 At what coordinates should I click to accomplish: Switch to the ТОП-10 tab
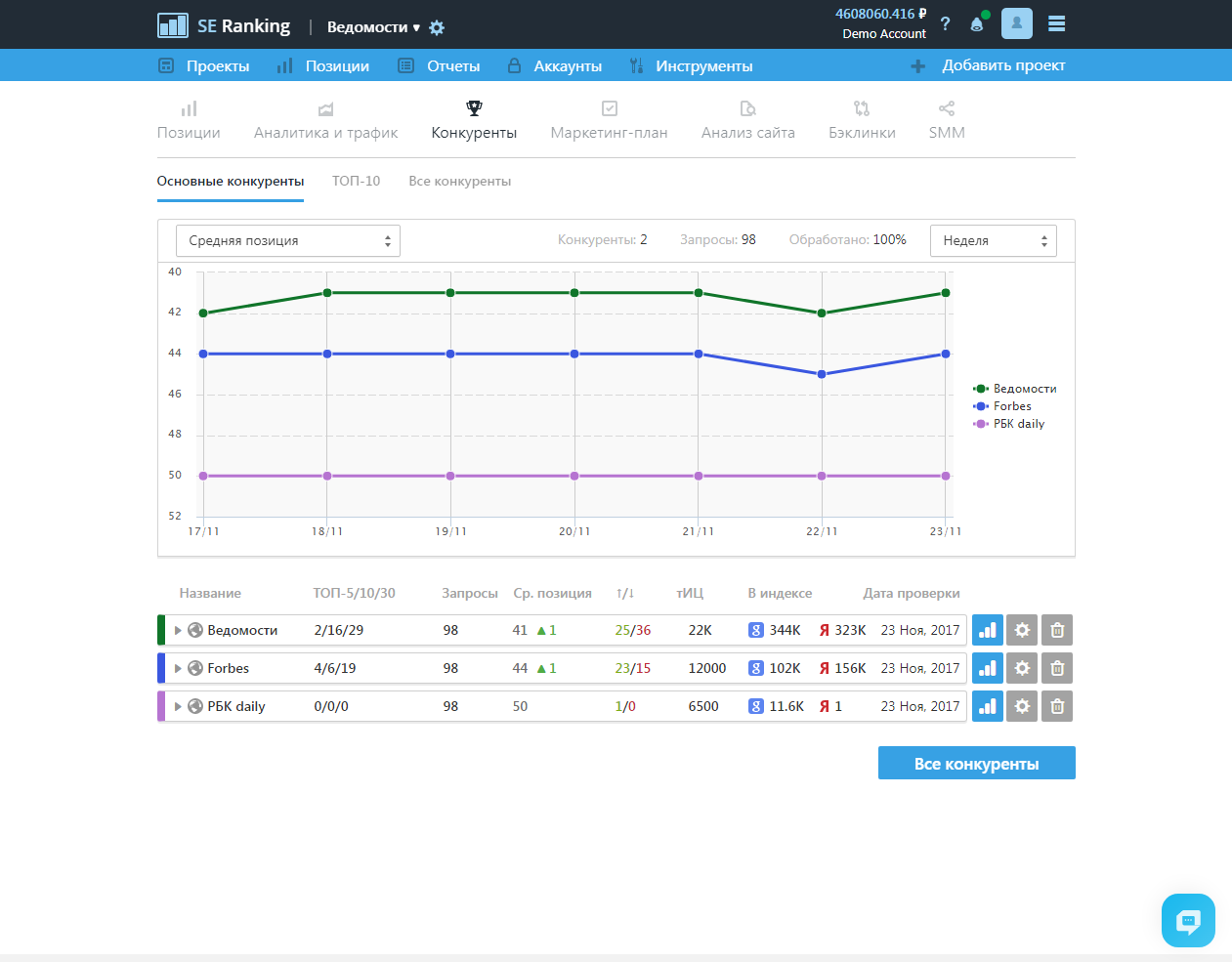pos(356,181)
